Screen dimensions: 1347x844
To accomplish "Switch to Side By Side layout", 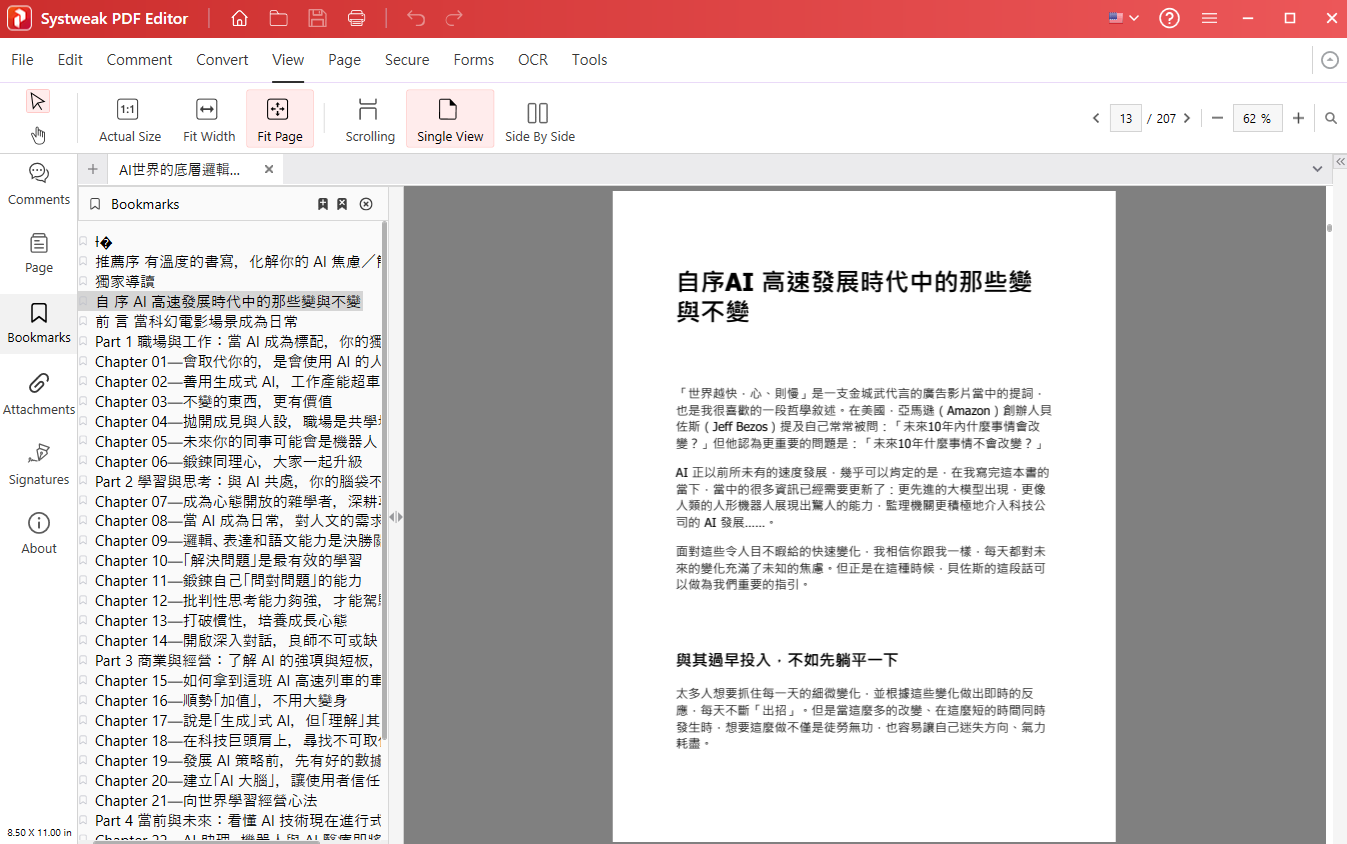I will pos(539,120).
